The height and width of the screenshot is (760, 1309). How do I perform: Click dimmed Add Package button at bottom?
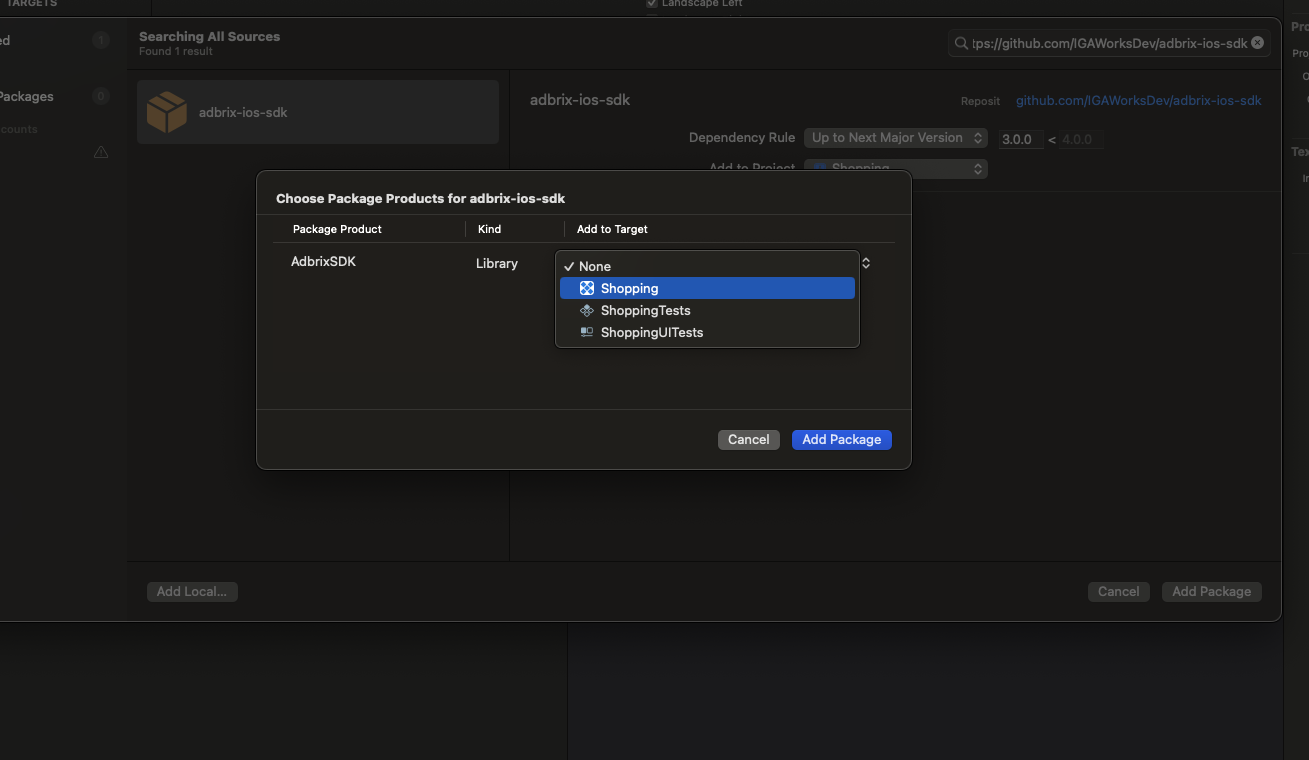pos(1211,591)
